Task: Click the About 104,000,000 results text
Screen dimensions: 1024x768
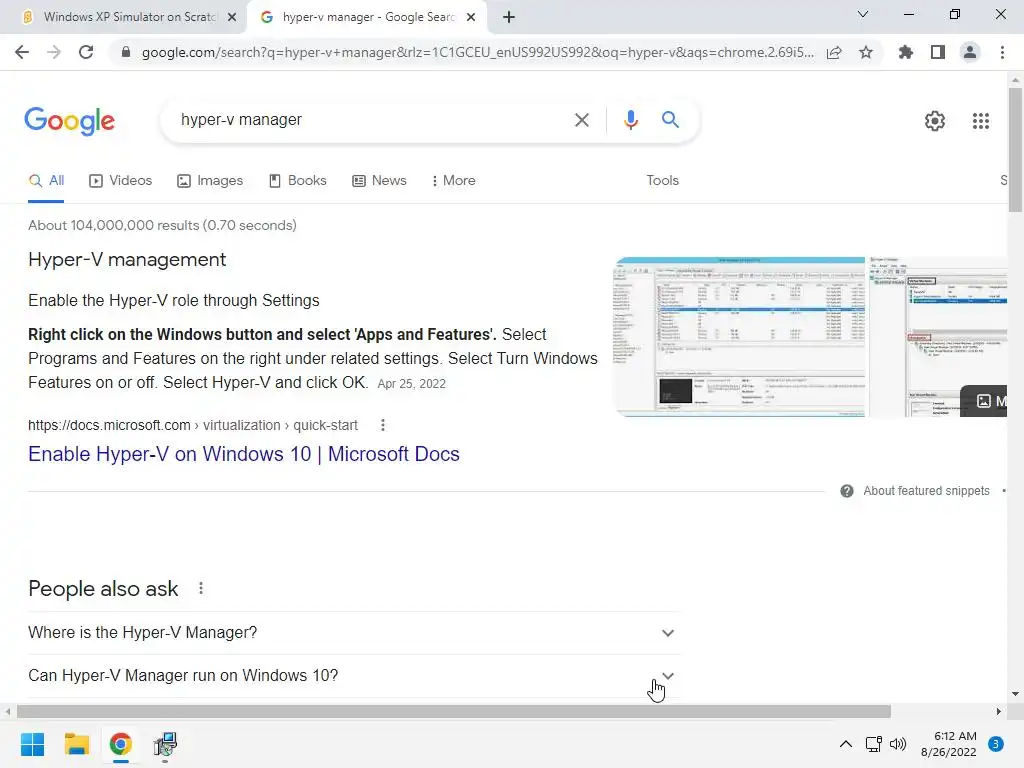Action: pos(162,225)
